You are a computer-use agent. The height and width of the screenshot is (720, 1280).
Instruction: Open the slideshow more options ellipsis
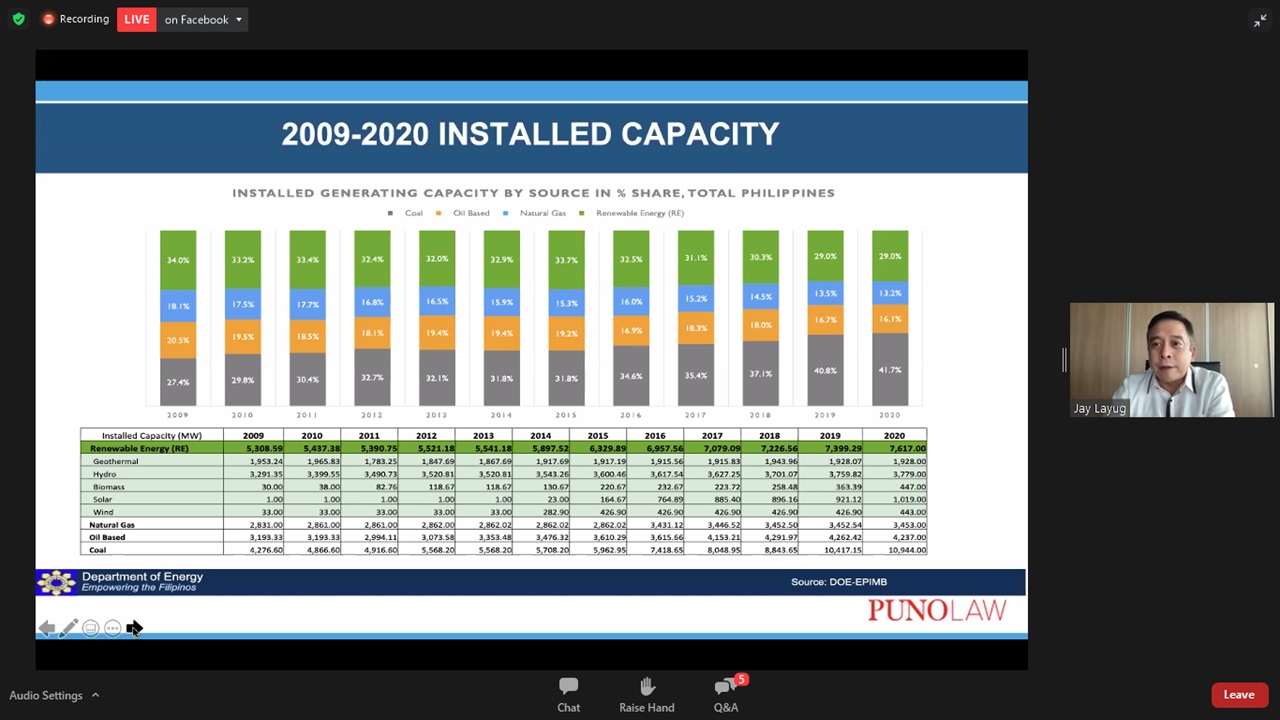pyautogui.click(x=112, y=628)
